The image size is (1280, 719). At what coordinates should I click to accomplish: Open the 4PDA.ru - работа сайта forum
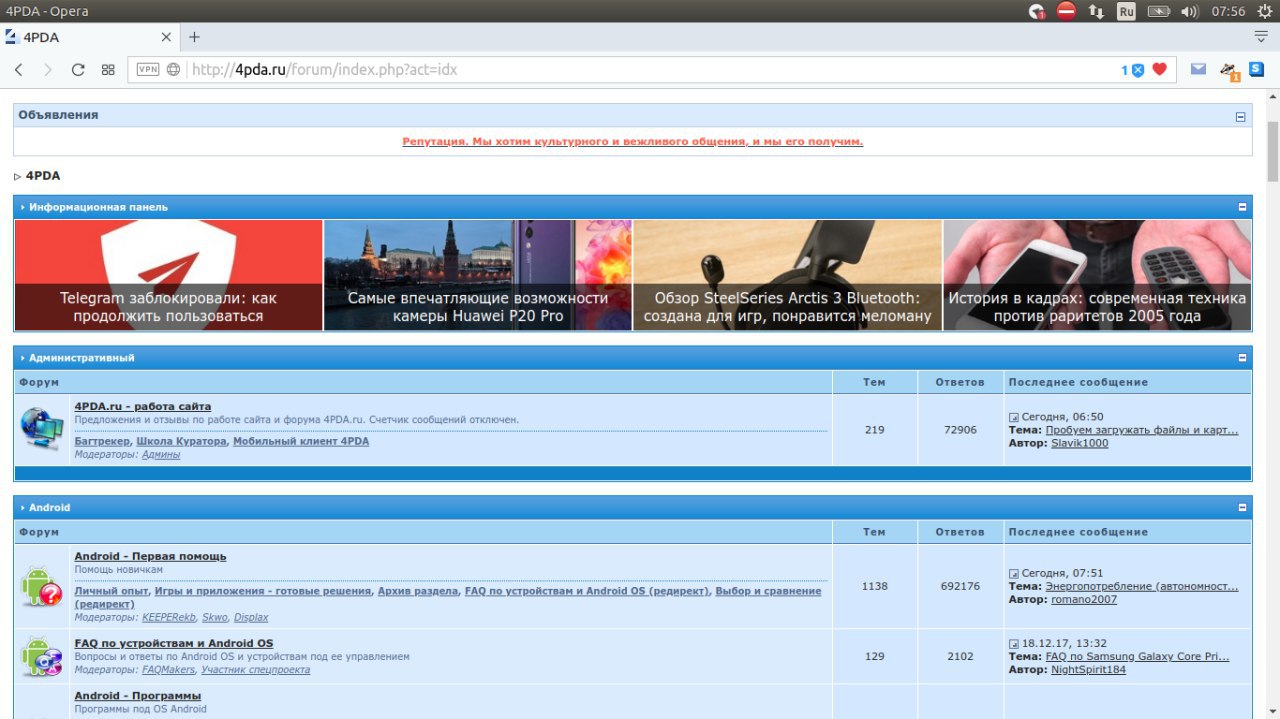[x=143, y=406]
